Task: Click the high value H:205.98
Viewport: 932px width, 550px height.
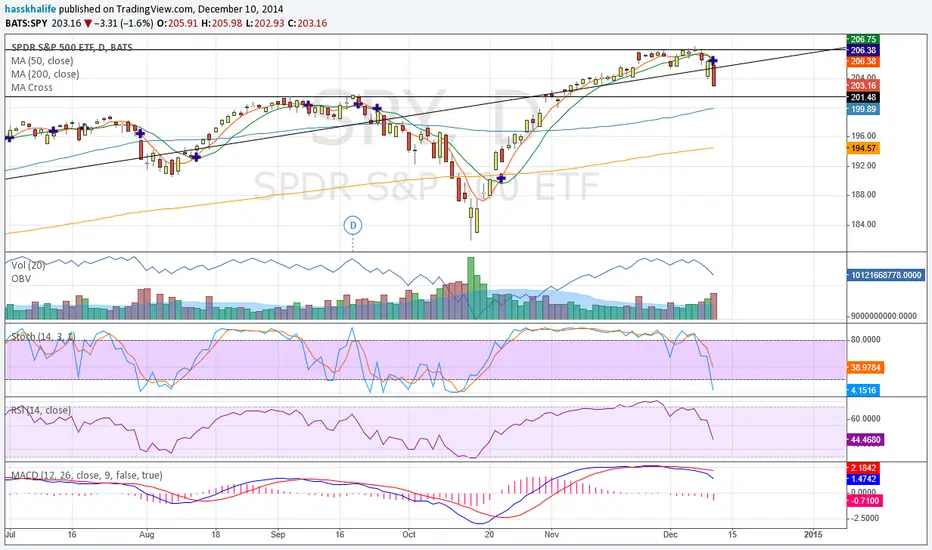Action: tap(221, 24)
